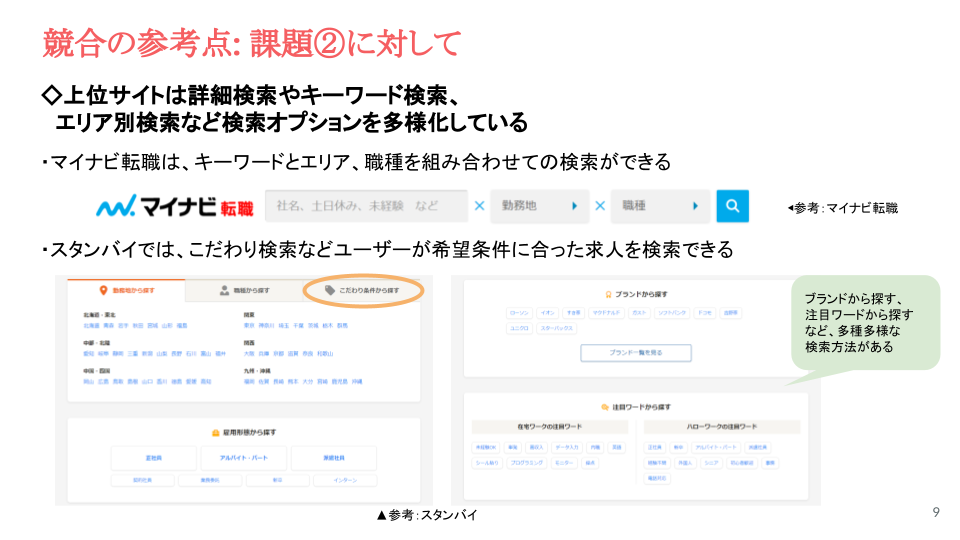This screenshot has height=540, width=960.
Task: Click the データ入力 keyword chip
Action: [567, 448]
